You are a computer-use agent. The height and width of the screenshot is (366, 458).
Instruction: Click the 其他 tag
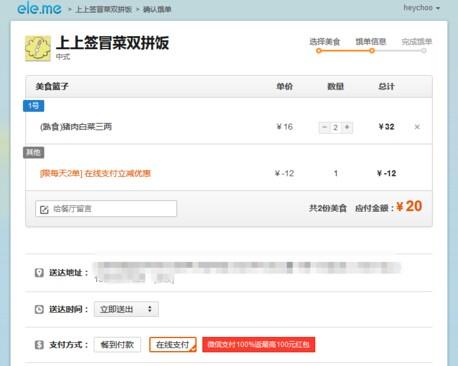[x=33, y=152]
